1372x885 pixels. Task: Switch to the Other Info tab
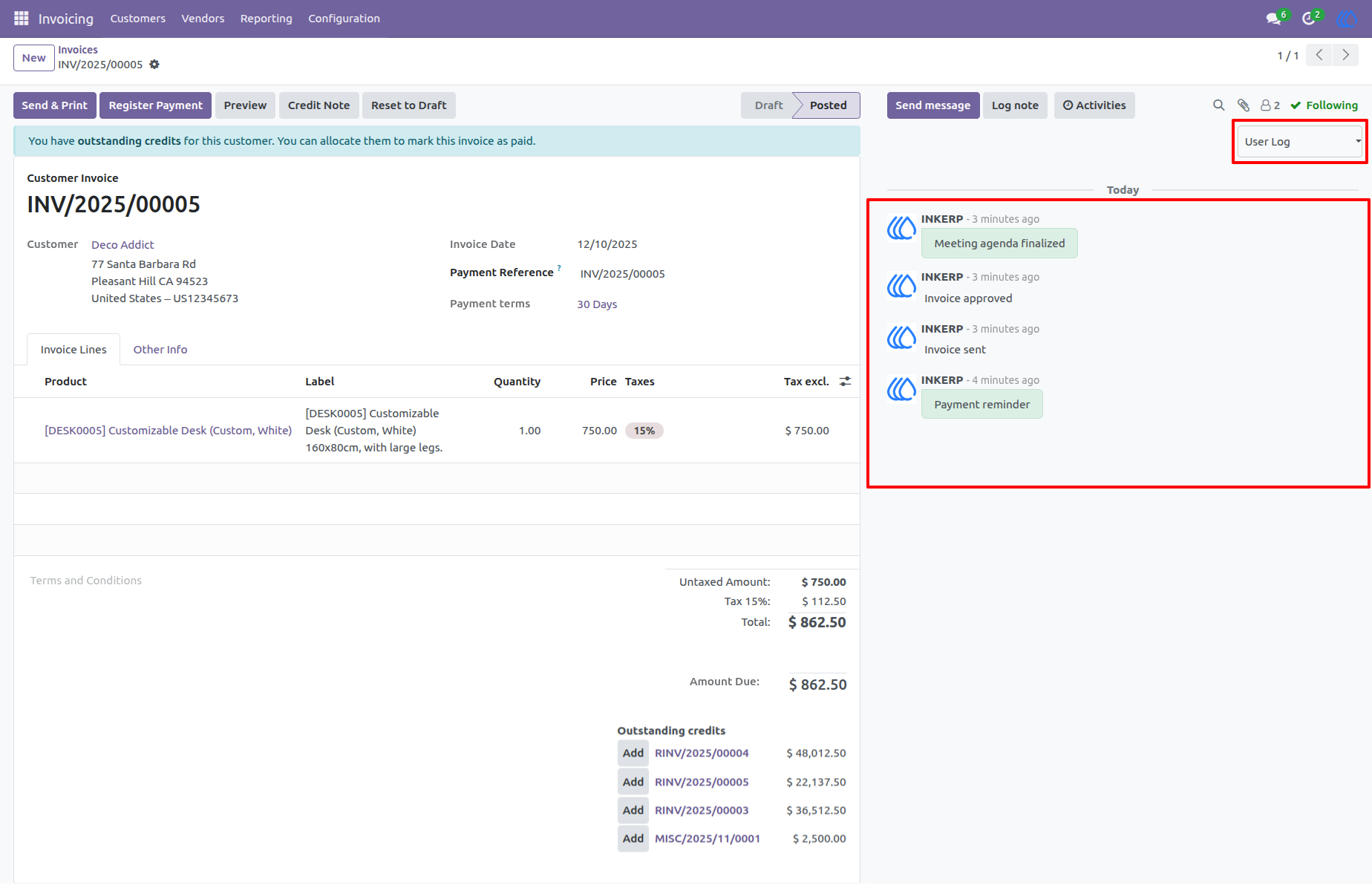(160, 350)
